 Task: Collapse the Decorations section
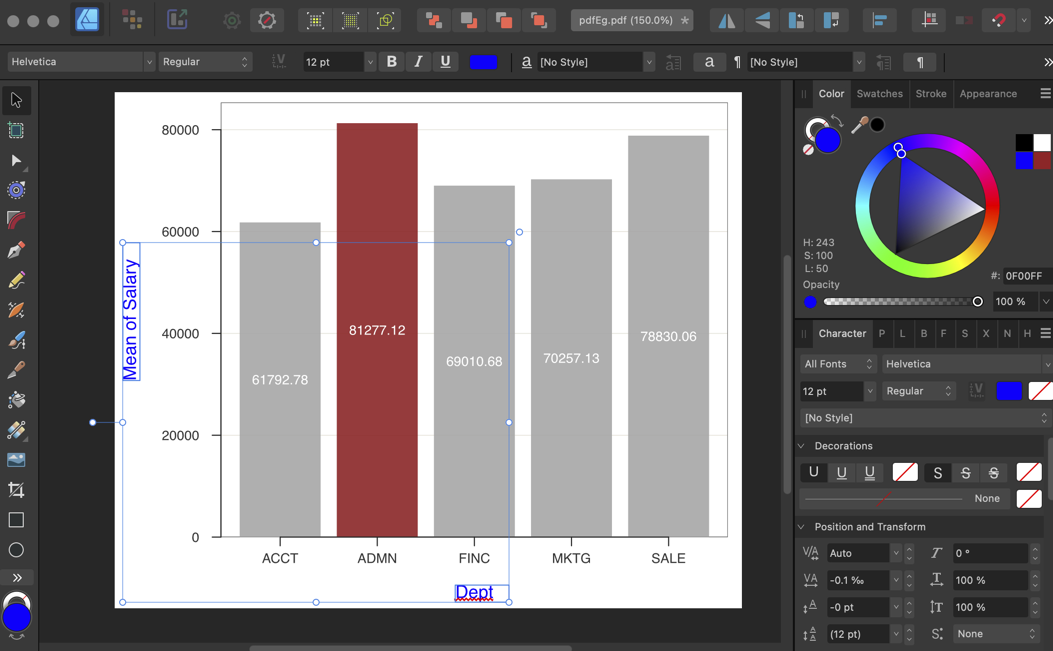tap(802, 446)
